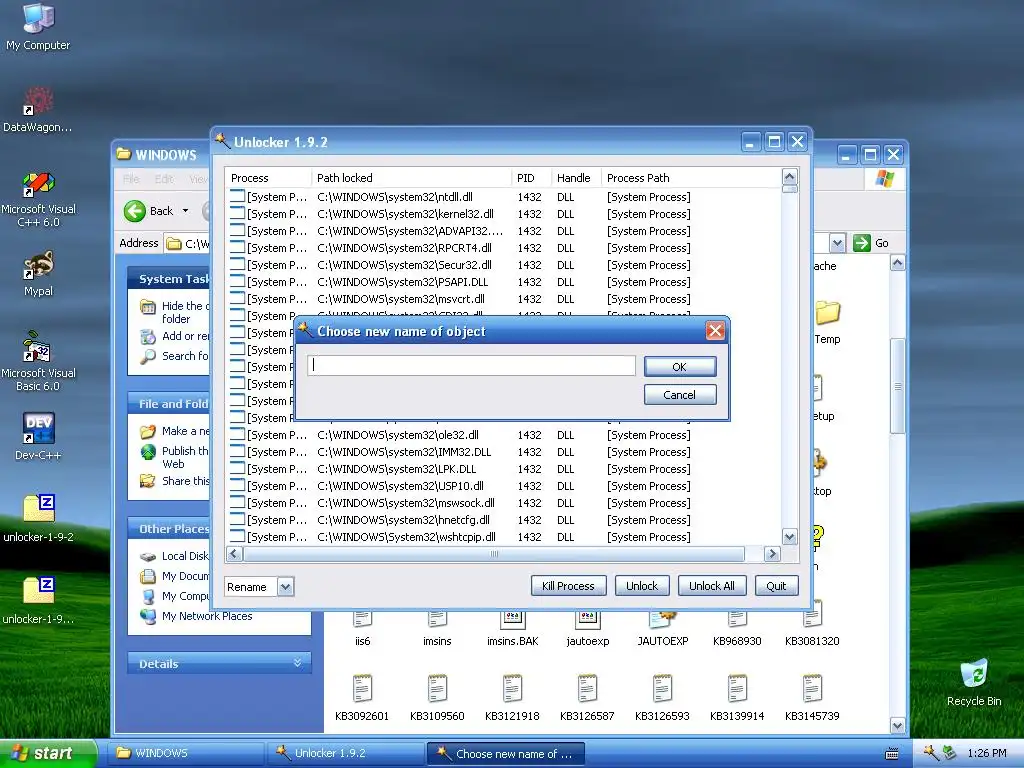Select kernel32.dll row in Unlocker list
Screen dimensions: 1024x768
(x=503, y=214)
